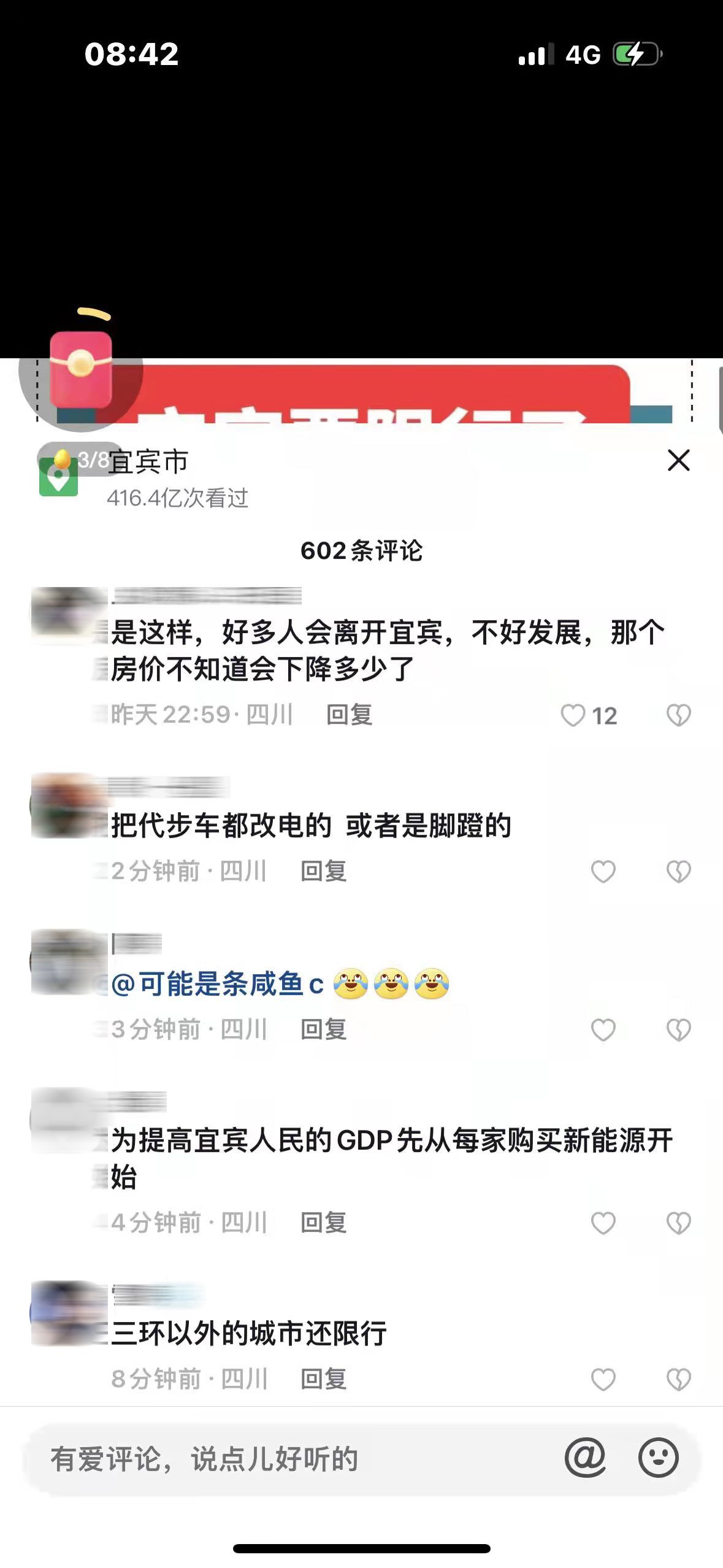Open the emoji picker smiley icon
The width and height of the screenshot is (723, 1568).
click(658, 1458)
